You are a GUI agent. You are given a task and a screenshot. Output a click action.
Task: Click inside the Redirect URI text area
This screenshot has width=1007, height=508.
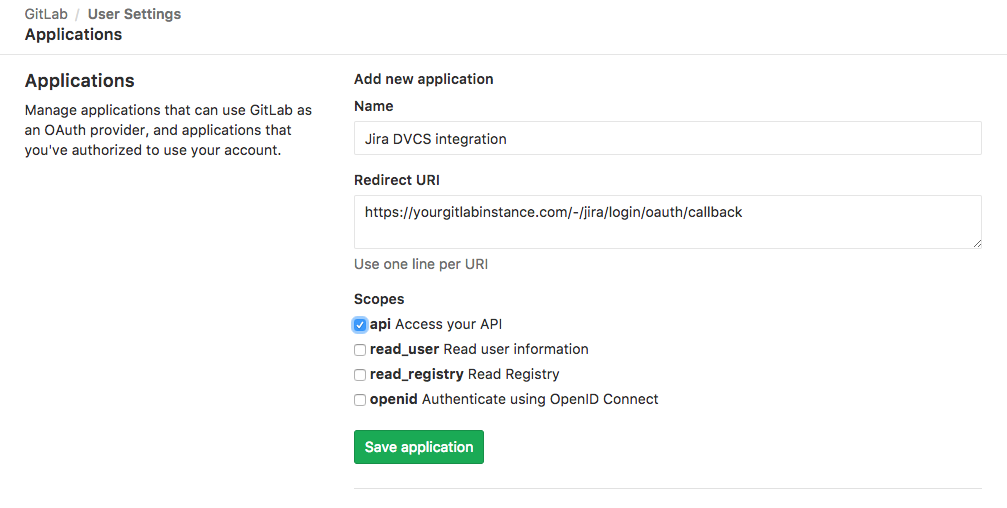click(x=667, y=221)
